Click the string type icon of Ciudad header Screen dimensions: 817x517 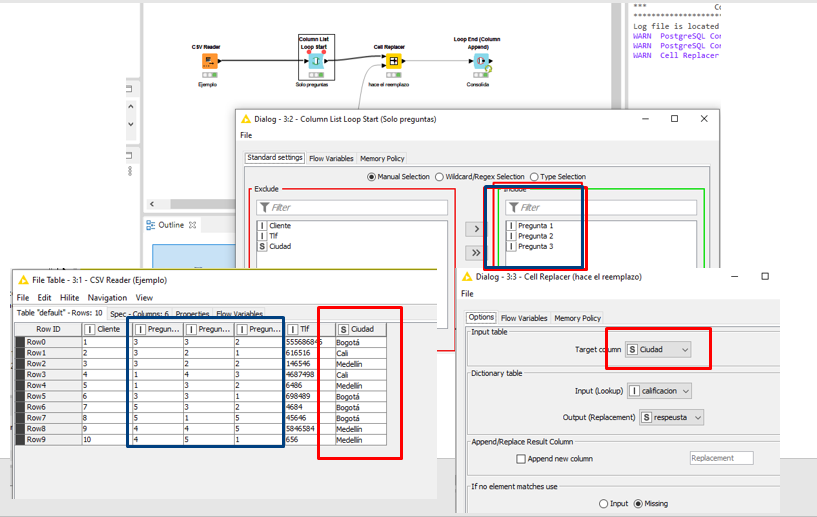(343, 329)
